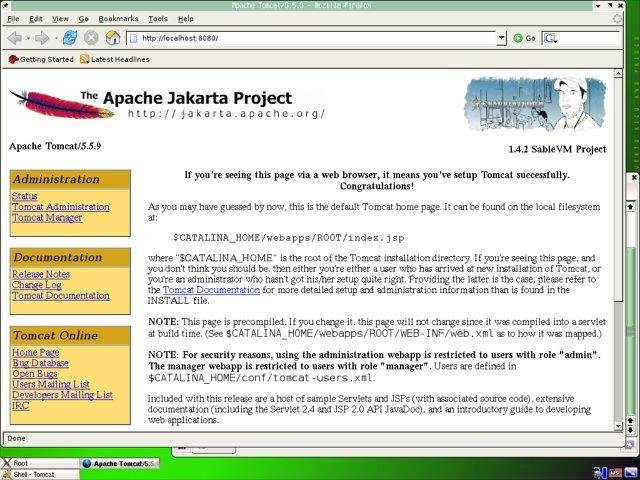Image resolution: width=640 pixels, height=480 pixels.
Task: Open the Developers Mailing List link
Action: (62, 395)
